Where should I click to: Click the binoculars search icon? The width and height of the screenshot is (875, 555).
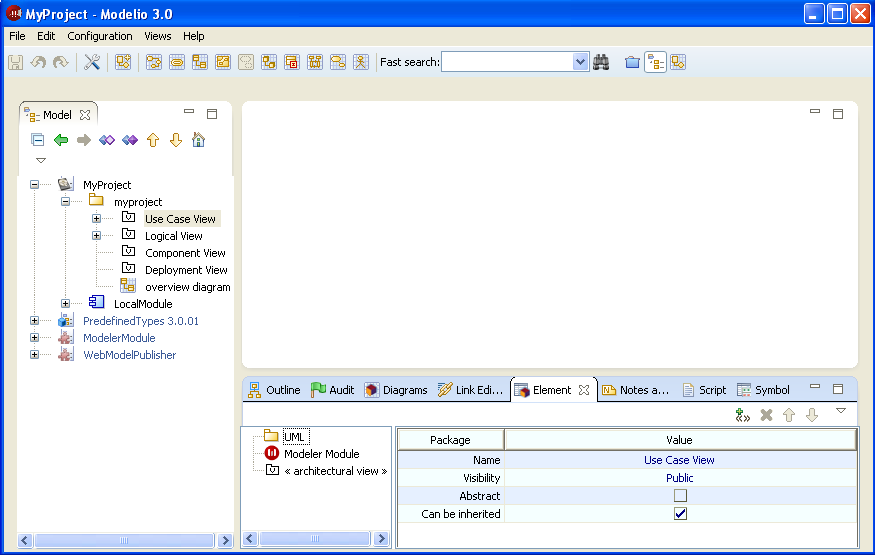[x=601, y=62]
